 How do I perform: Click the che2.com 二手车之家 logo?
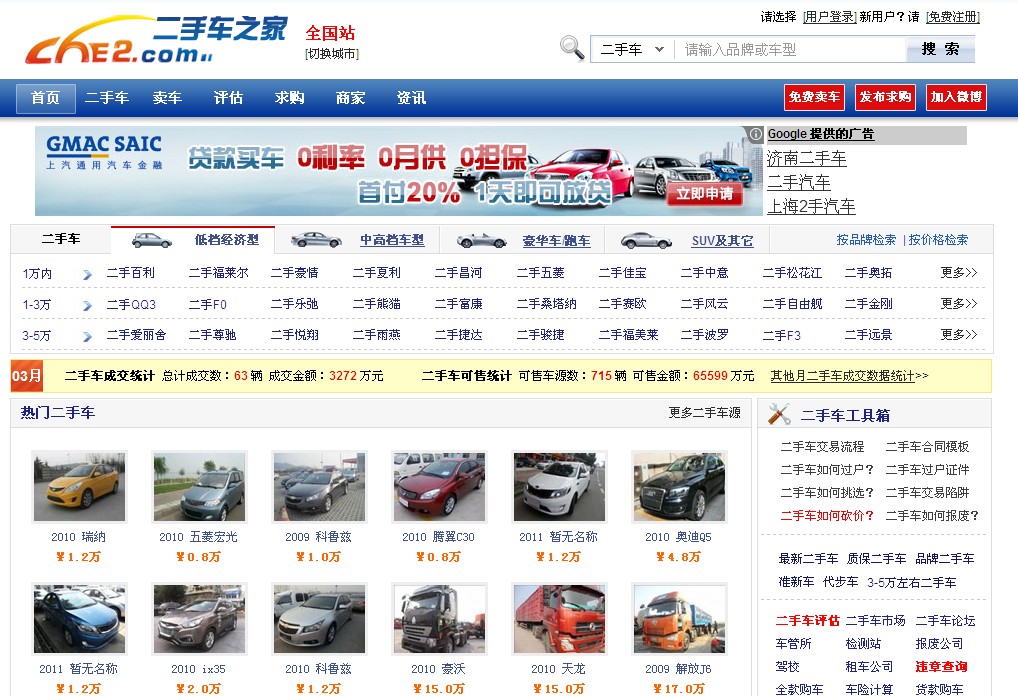(156, 39)
